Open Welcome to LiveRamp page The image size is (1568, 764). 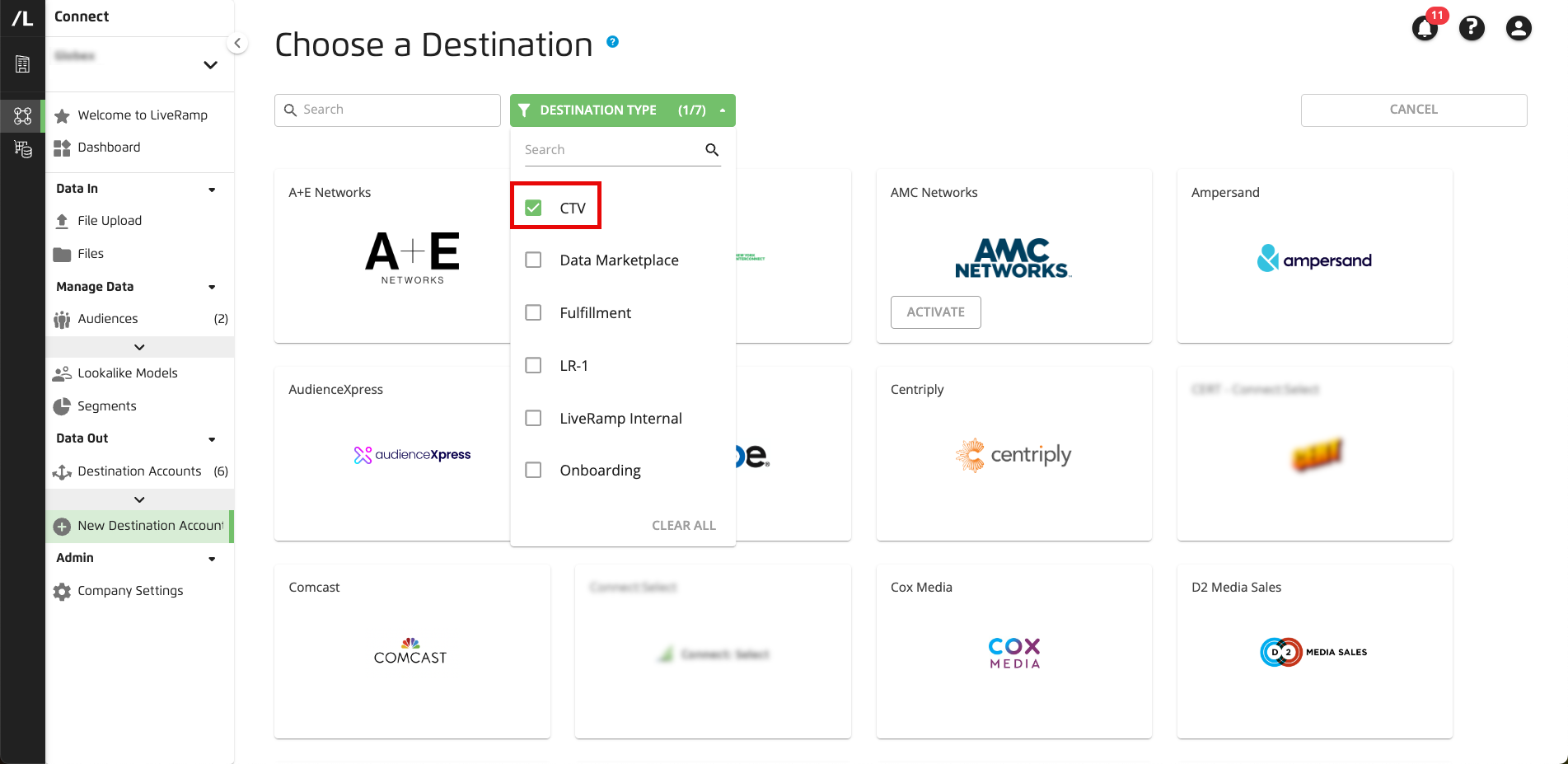tap(143, 115)
